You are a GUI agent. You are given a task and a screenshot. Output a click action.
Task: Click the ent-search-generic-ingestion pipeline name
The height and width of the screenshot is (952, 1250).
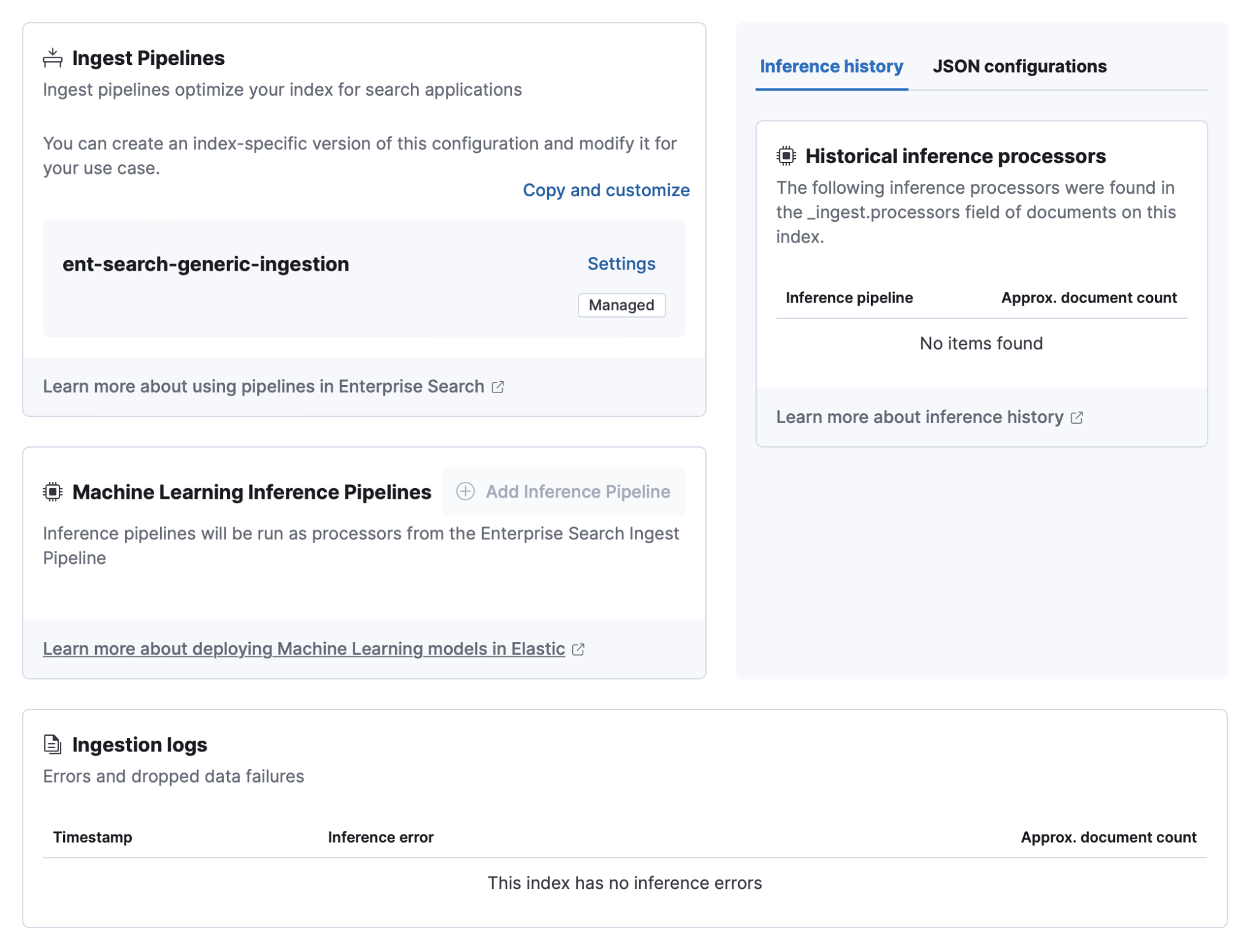coord(206,264)
